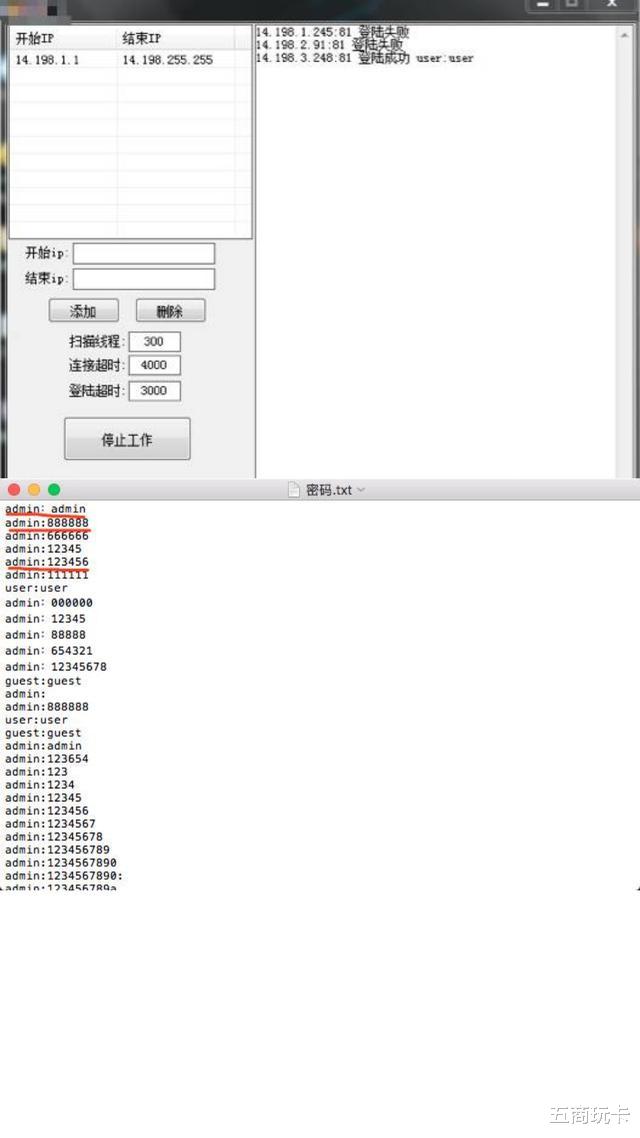
Task: Click the line admin:111111
Action: (x=46, y=575)
